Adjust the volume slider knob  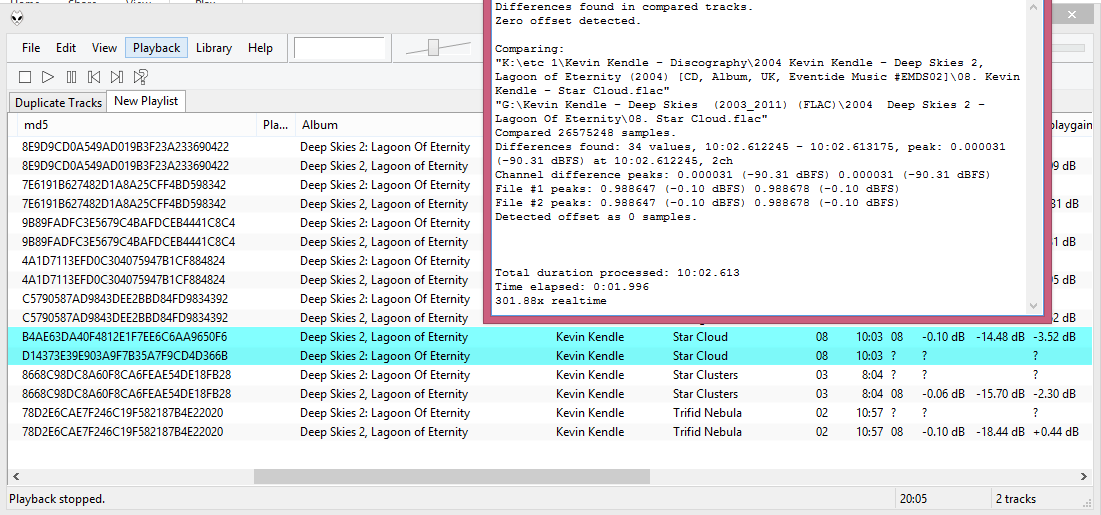pyautogui.click(x=433, y=48)
